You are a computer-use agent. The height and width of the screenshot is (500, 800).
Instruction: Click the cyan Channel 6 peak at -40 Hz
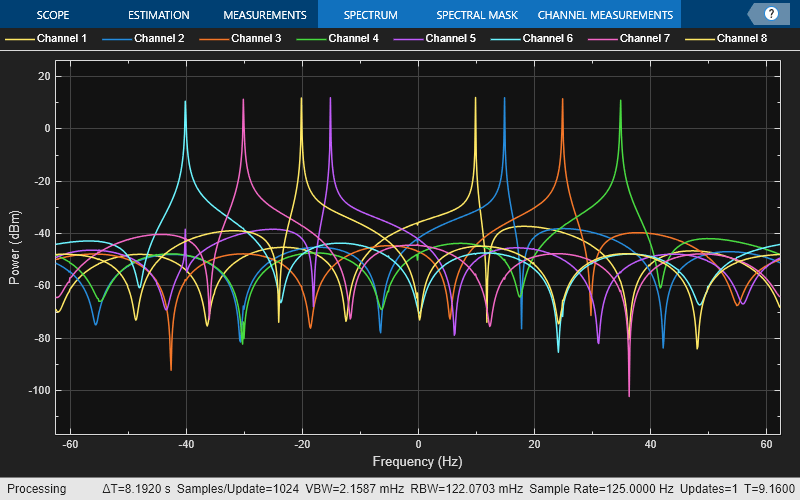pos(185,102)
